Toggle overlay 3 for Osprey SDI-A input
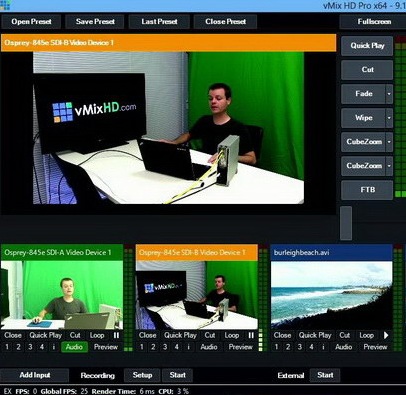This screenshot has height=395, width=406. (30, 347)
